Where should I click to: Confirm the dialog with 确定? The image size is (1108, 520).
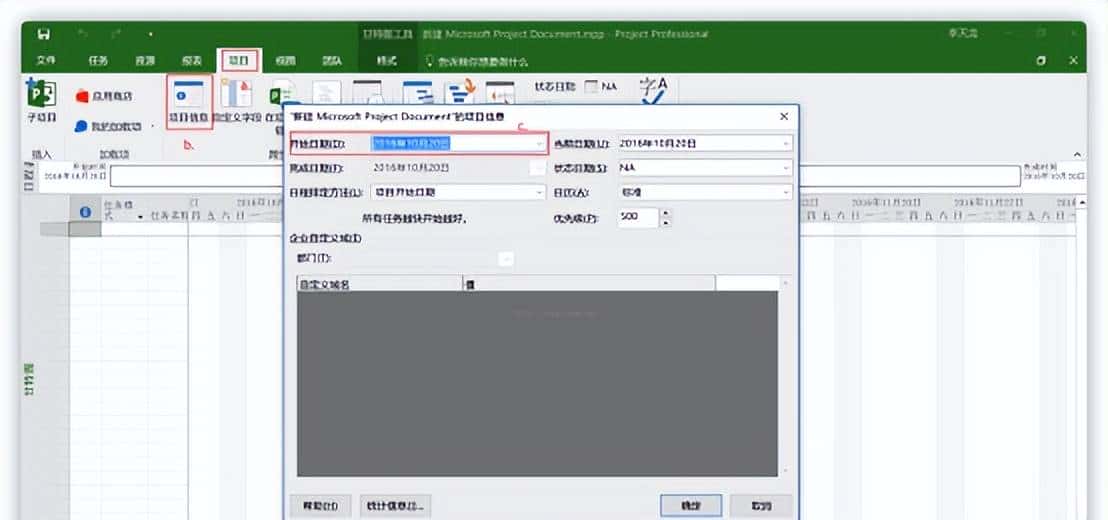click(691, 506)
